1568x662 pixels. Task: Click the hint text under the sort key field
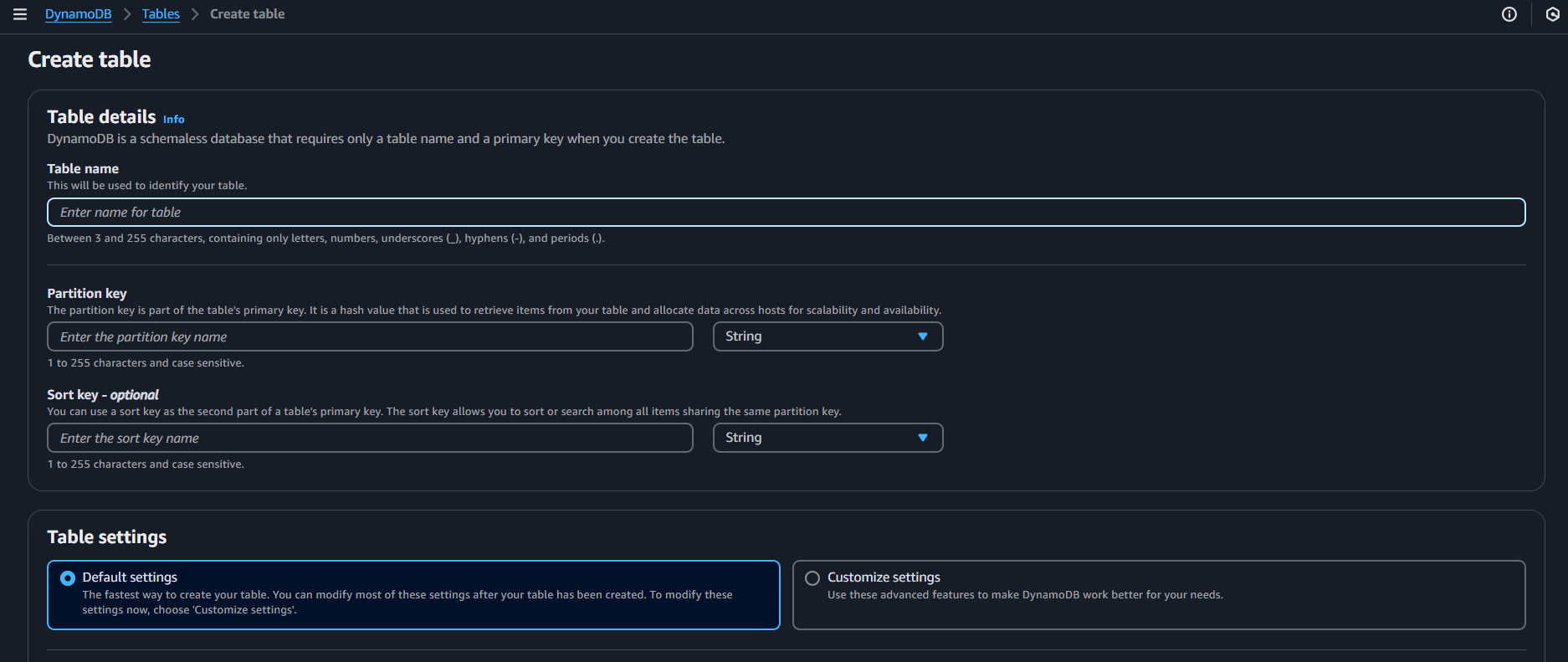pos(146,464)
